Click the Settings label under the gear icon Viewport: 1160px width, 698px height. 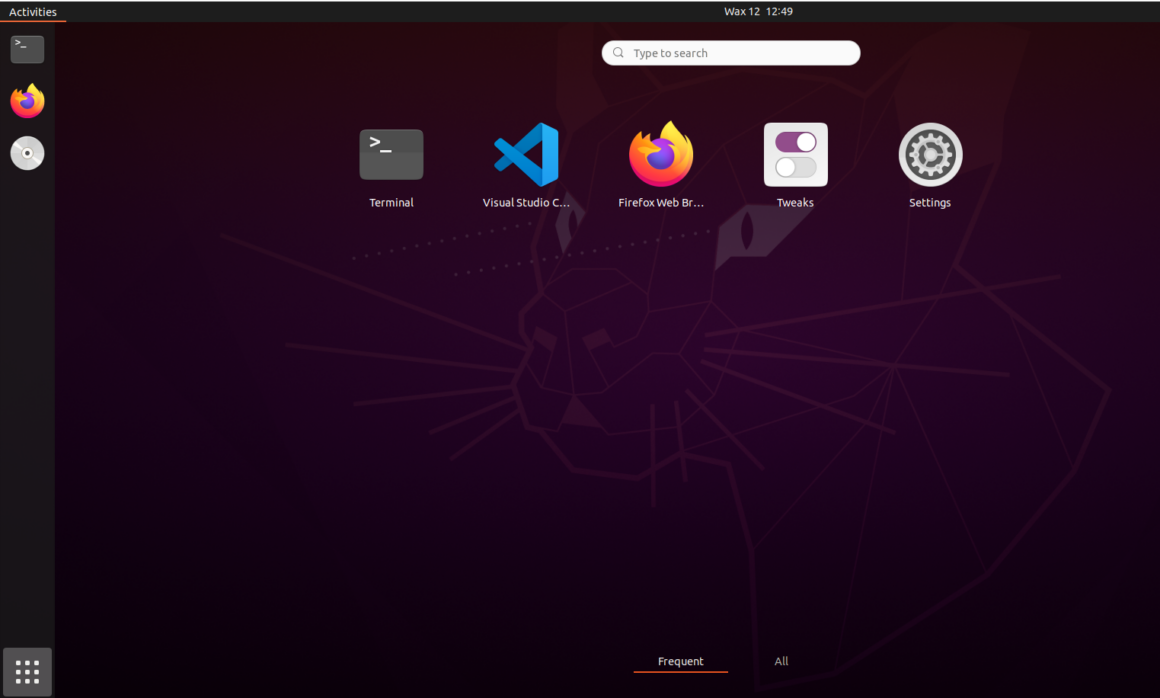click(x=930, y=202)
